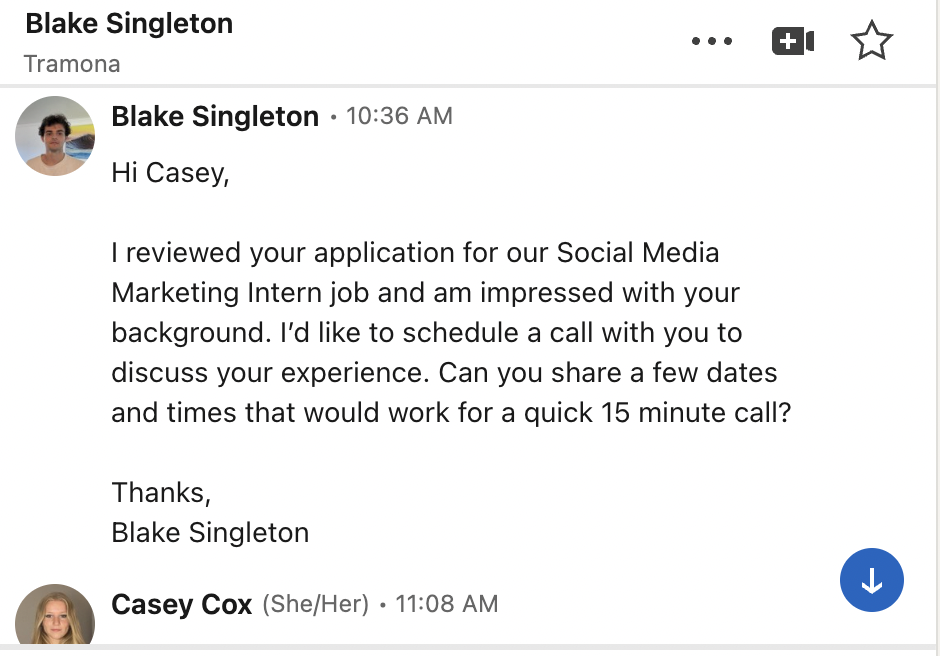This screenshot has width=940, height=656.
Task: Click the (She/Her) pronoun label
Action: coord(315,604)
